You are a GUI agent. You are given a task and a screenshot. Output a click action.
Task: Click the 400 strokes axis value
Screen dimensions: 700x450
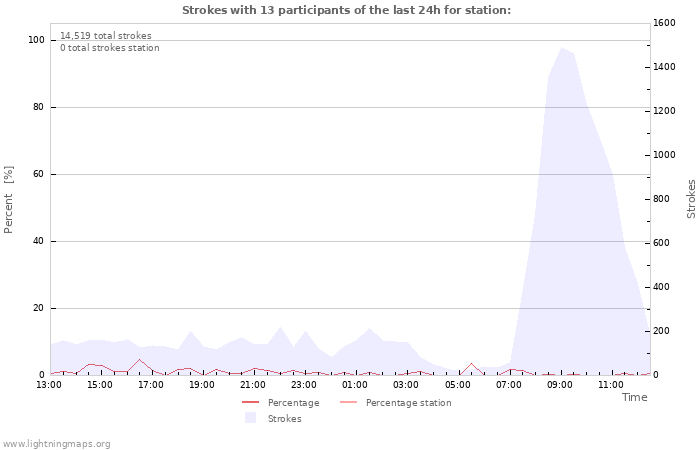pos(662,287)
